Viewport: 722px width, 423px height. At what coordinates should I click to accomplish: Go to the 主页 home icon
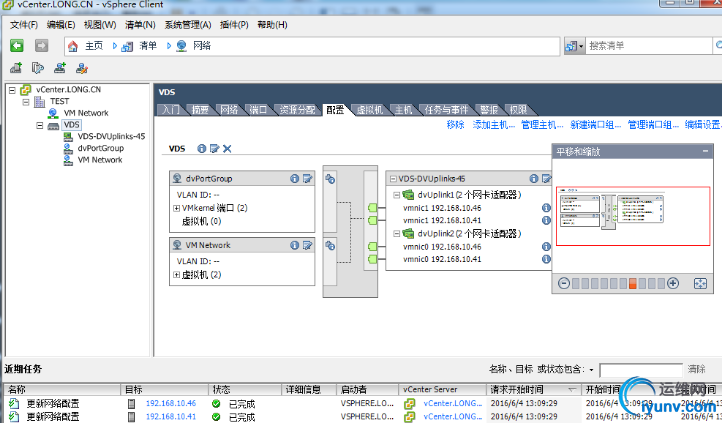(73, 46)
